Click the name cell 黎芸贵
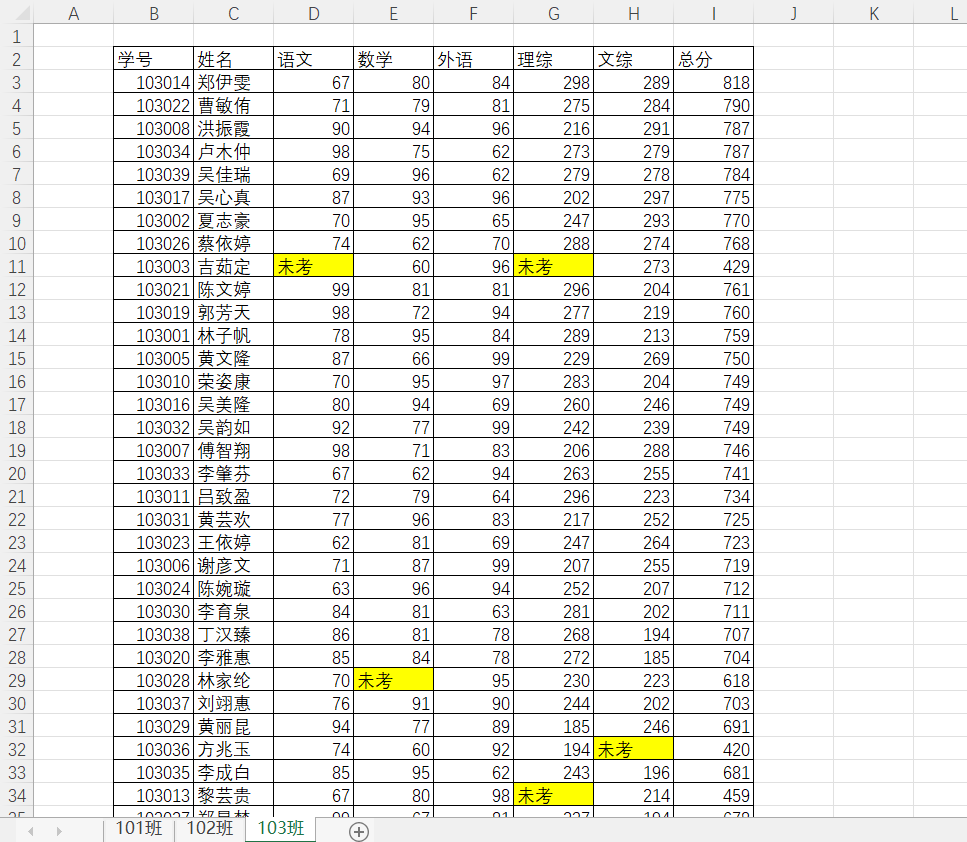967x842 pixels. (234, 795)
